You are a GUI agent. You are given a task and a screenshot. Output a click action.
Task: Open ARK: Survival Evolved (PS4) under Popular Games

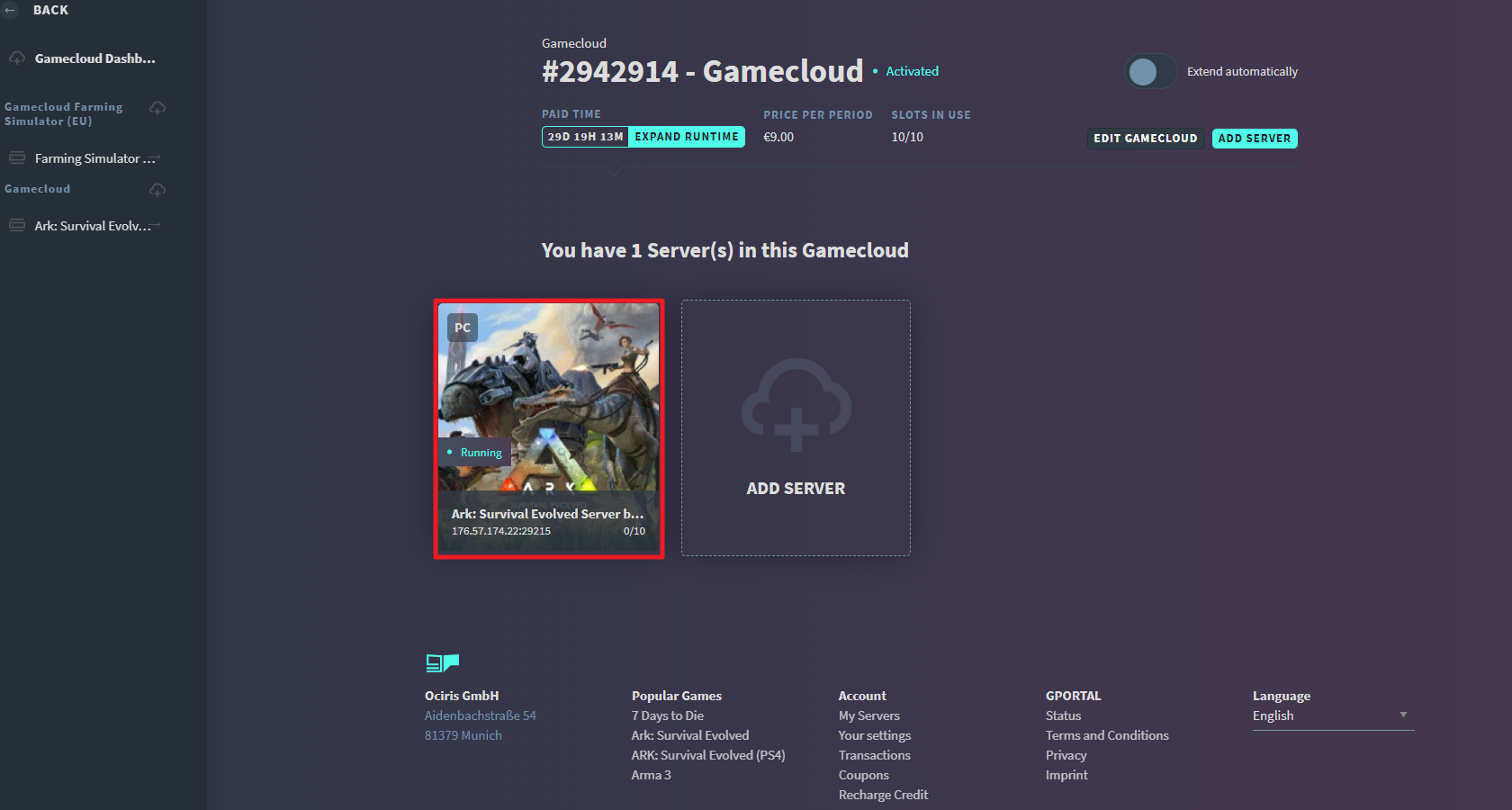(x=707, y=755)
